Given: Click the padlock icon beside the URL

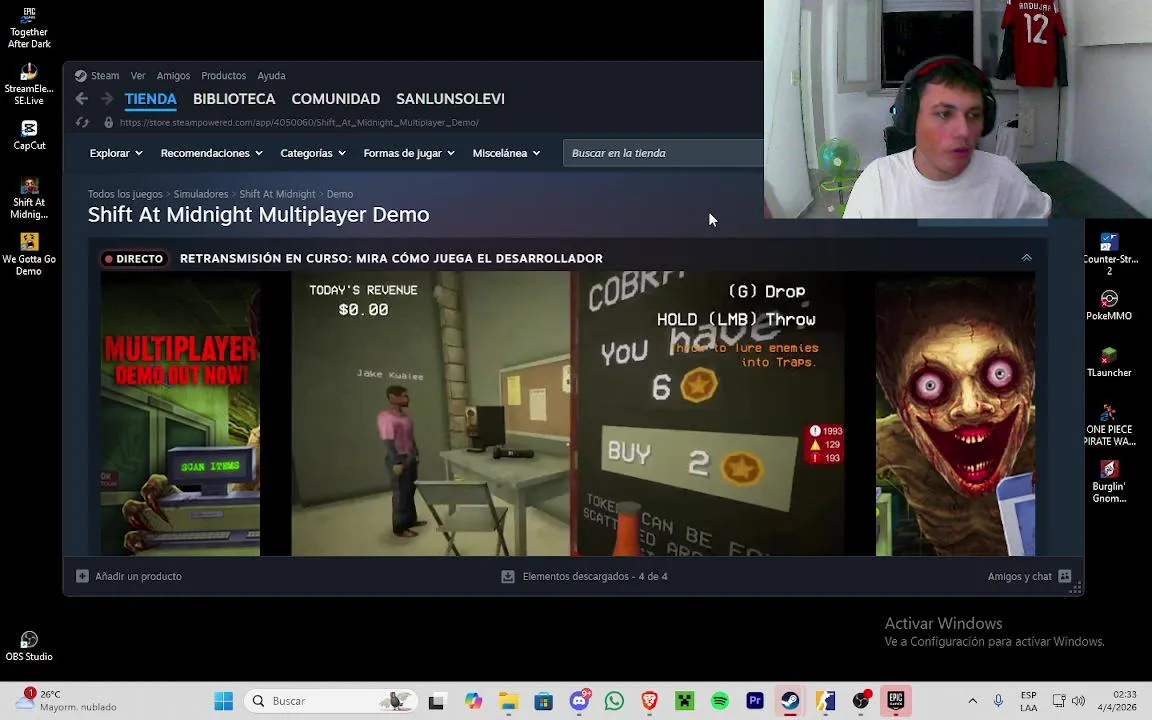Looking at the screenshot, I should [109, 123].
